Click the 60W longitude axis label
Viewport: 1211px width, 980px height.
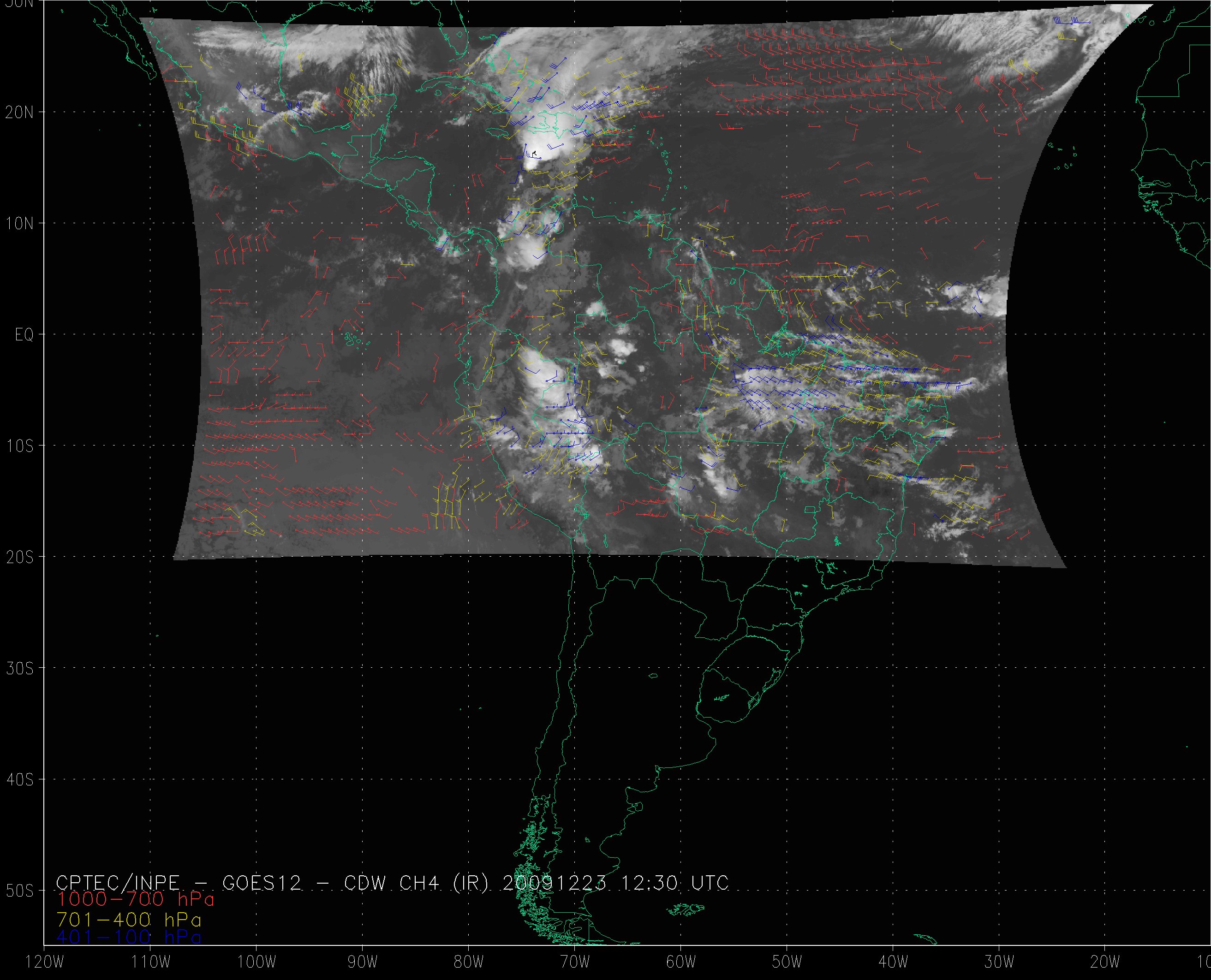681,962
